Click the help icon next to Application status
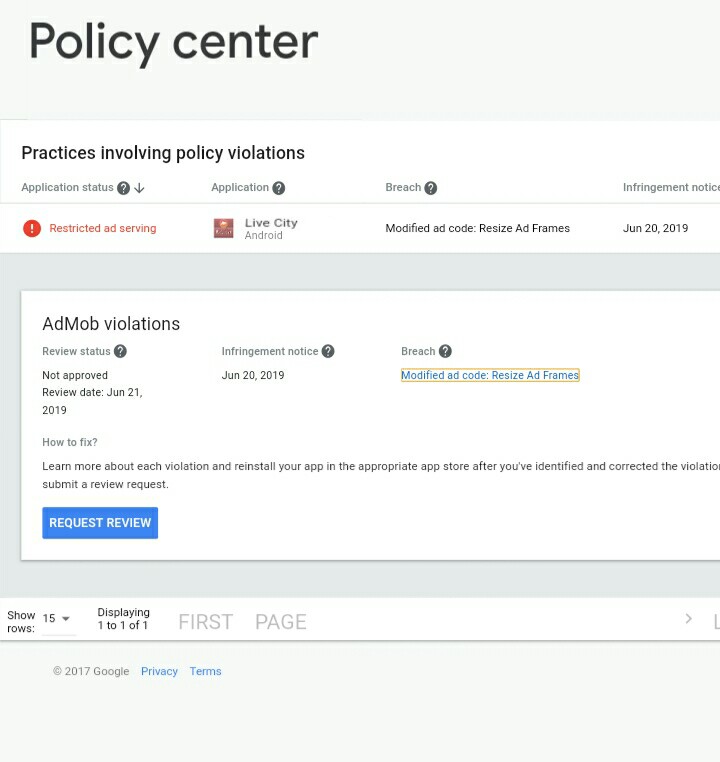Image resolution: width=720 pixels, height=762 pixels. [123, 188]
